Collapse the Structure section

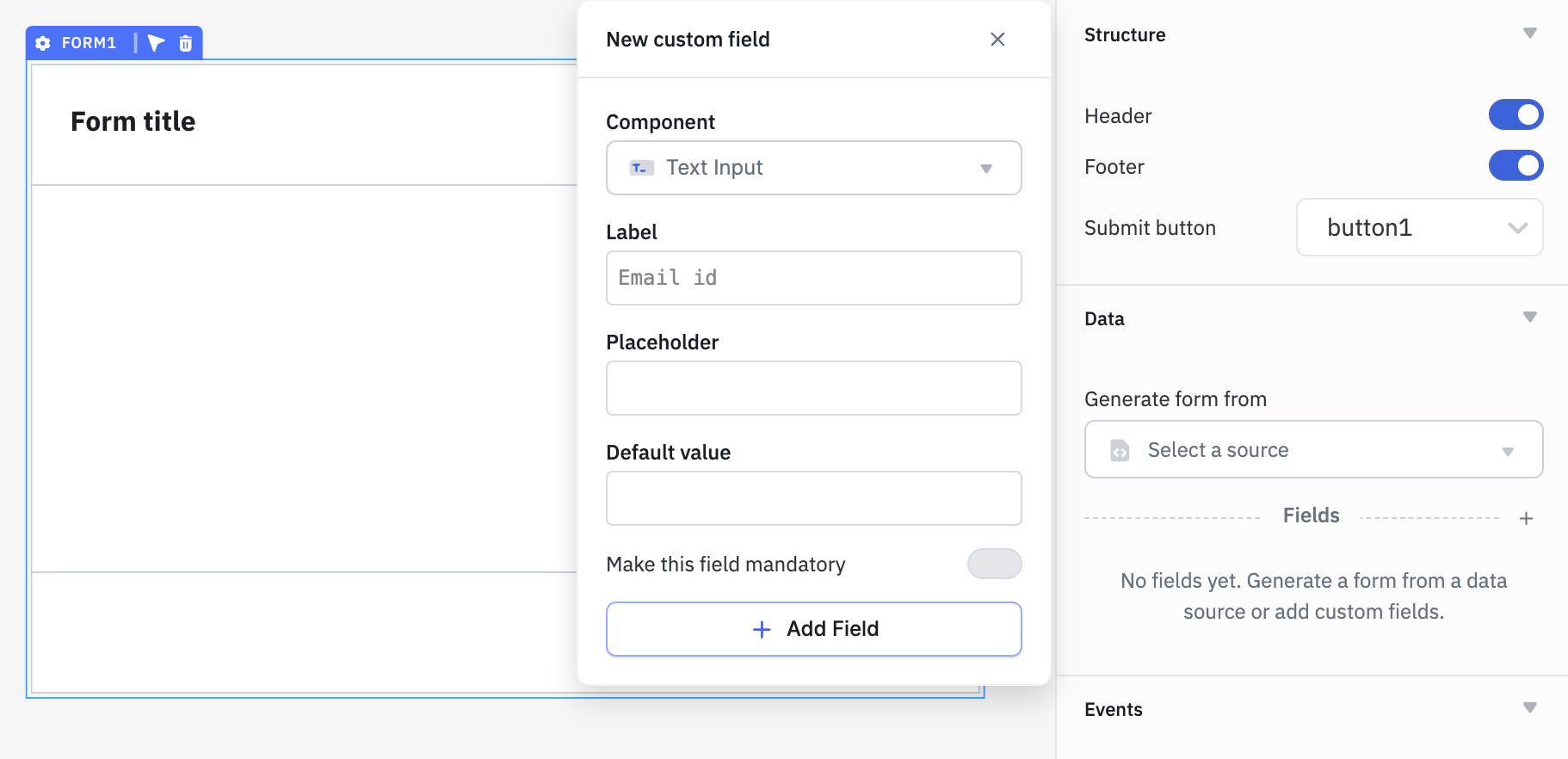1530,34
